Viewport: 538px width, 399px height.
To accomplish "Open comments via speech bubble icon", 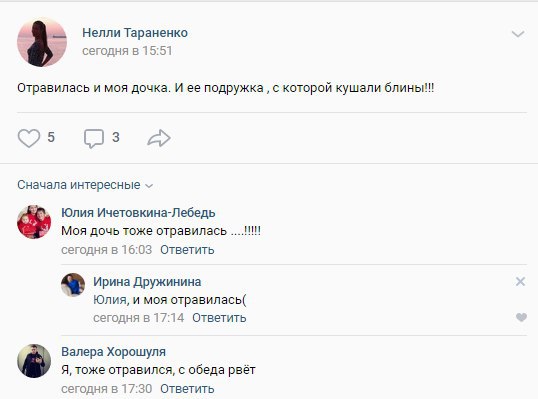I will pos(94,138).
